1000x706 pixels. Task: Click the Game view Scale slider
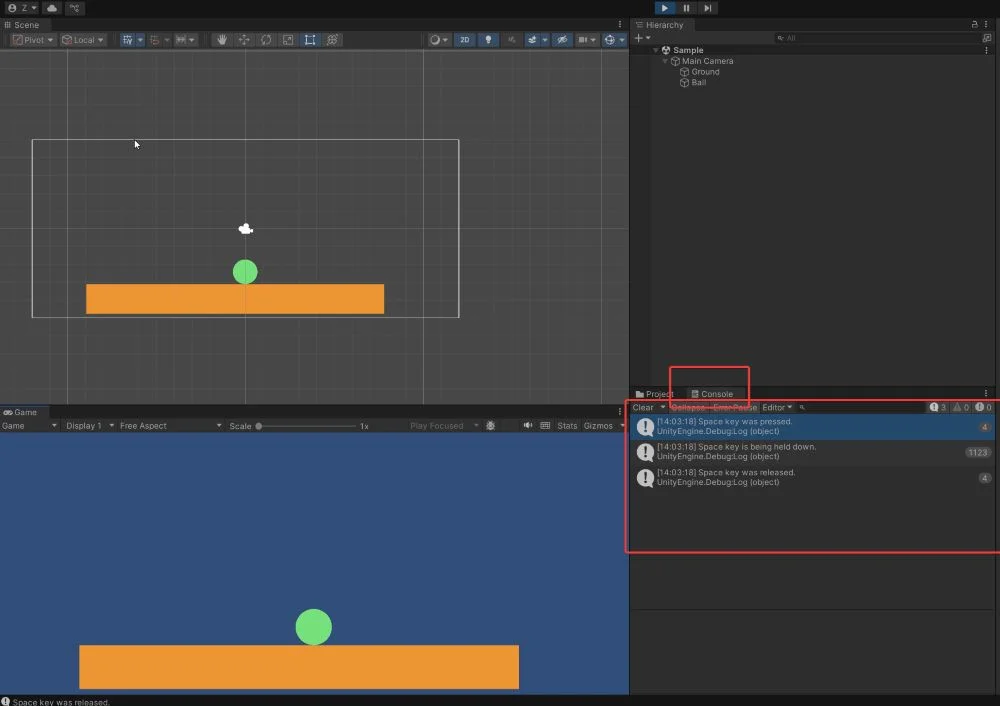[307, 426]
